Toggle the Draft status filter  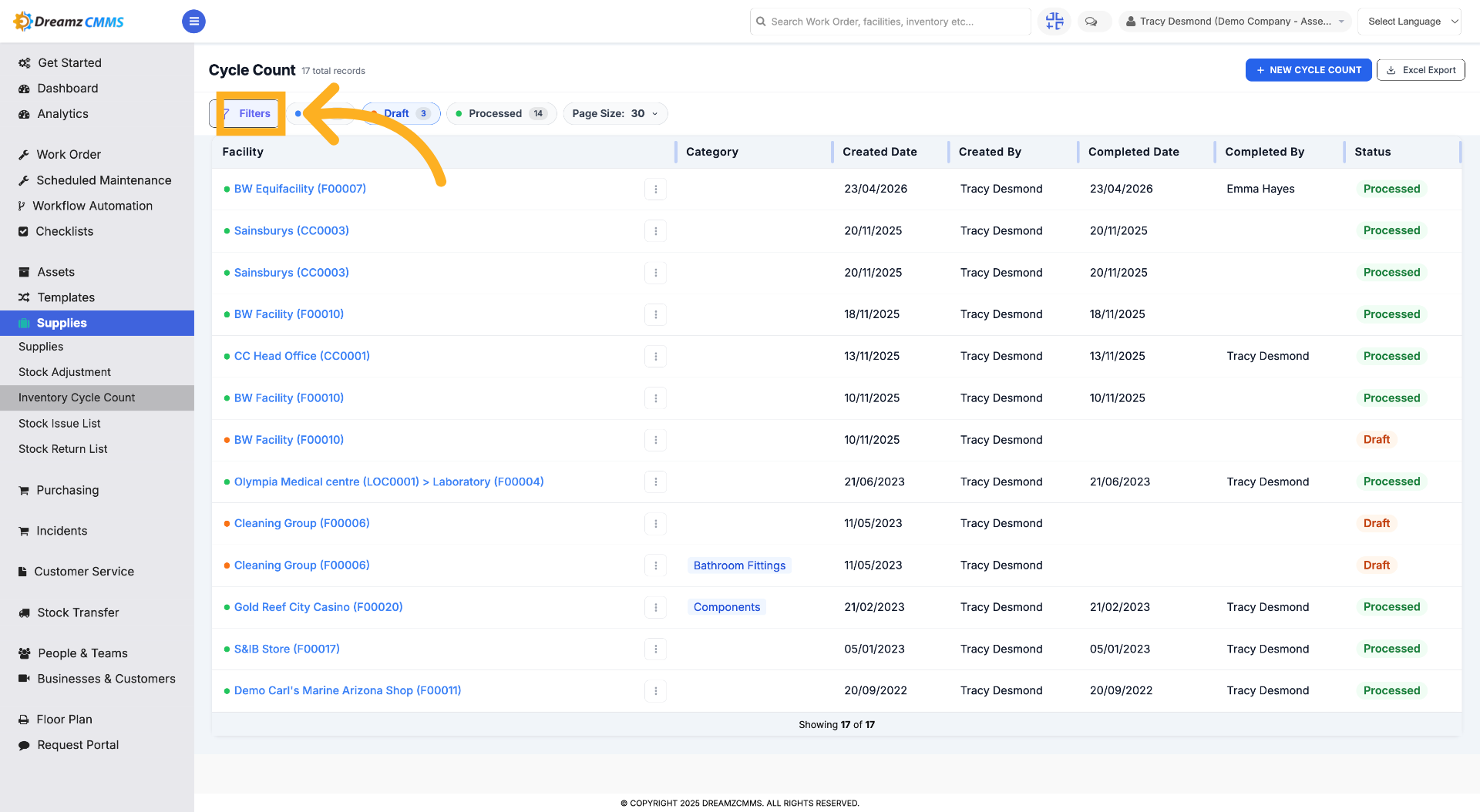tap(401, 114)
